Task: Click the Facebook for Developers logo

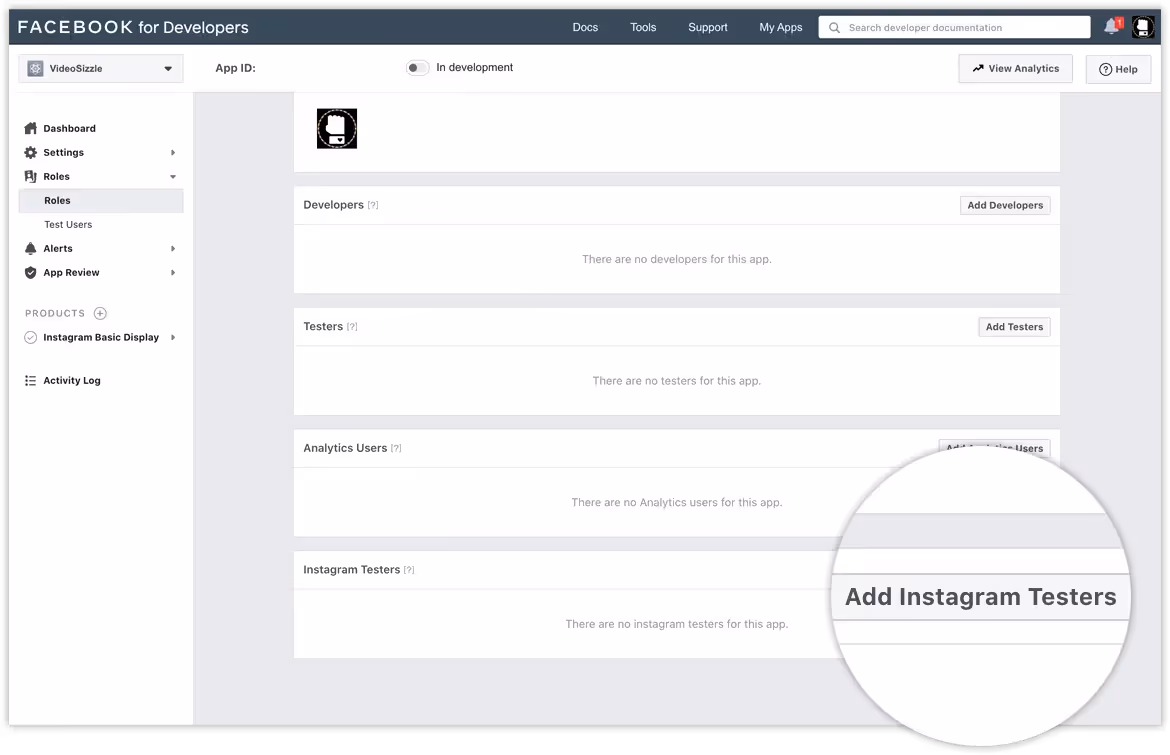Action: [x=133, y=27]
